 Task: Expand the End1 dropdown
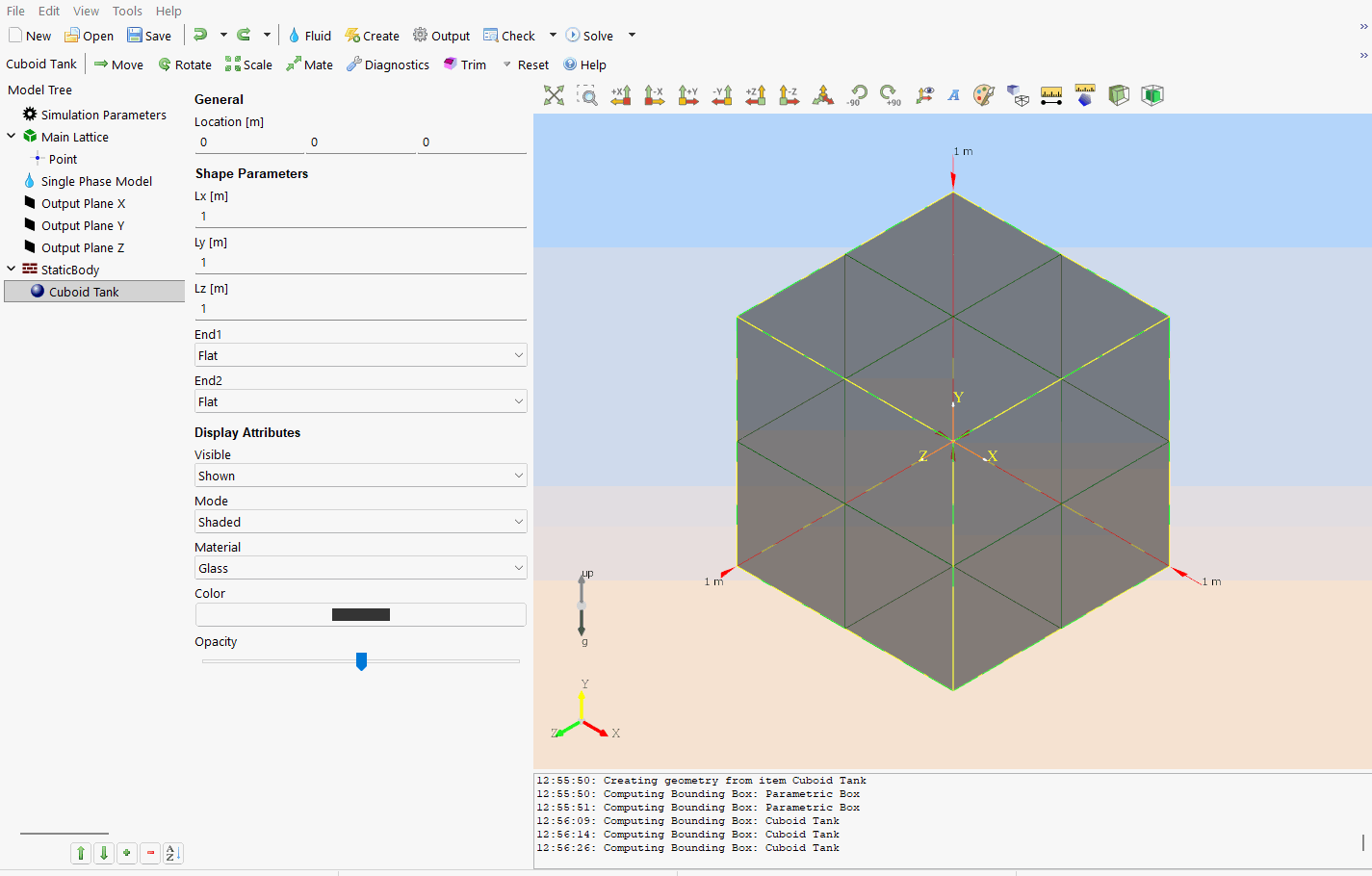(x=360, y=355)
